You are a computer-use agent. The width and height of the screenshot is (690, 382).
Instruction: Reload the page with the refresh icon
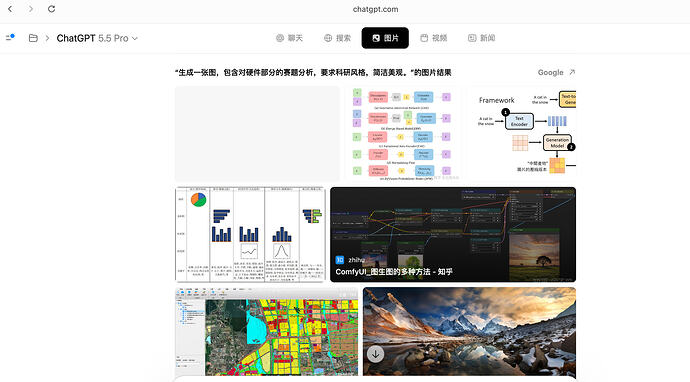pyautogui.click(x=51, y=9)
